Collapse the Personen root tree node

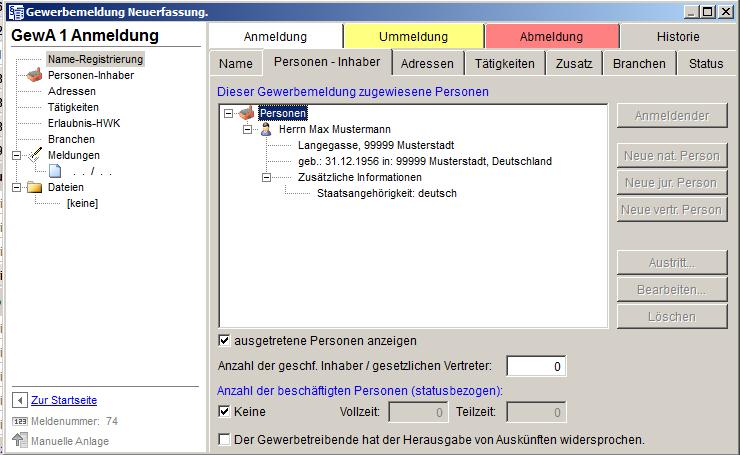click(229, 113)
